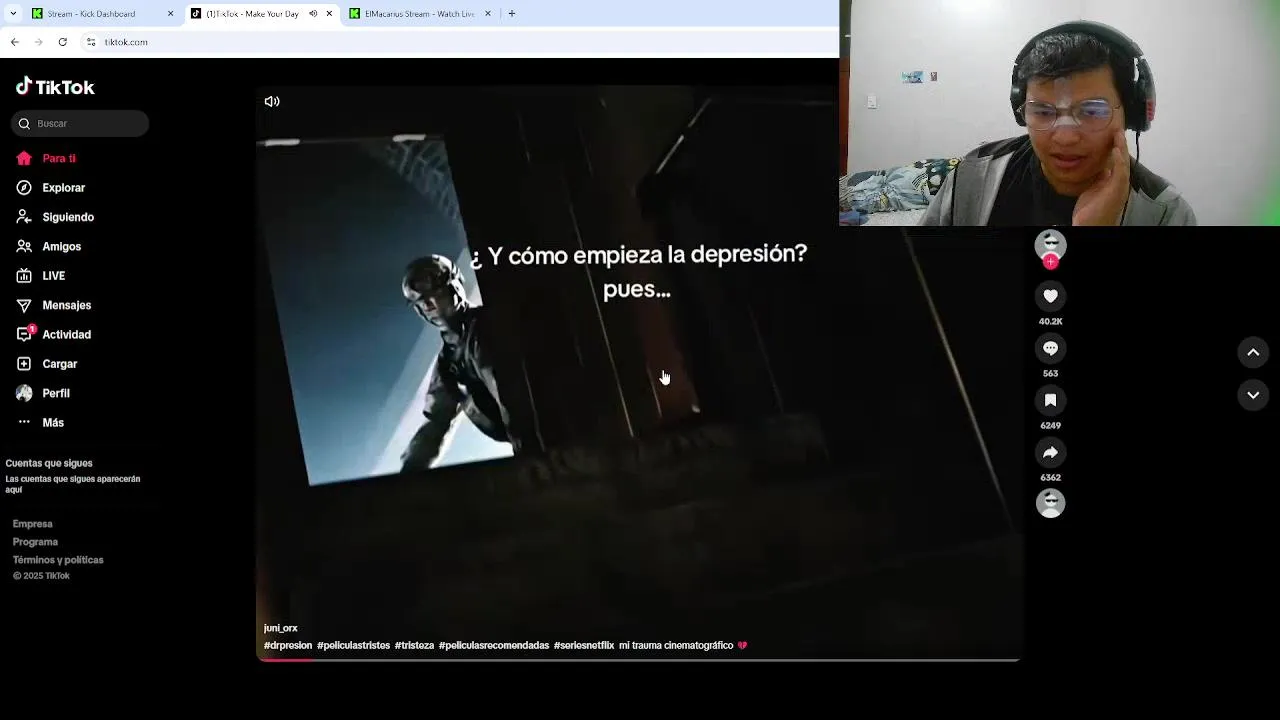This screenshot has height=720, width=1280.
Task: Follow creator with red plus button
Action: click(x=1050, y=262)
